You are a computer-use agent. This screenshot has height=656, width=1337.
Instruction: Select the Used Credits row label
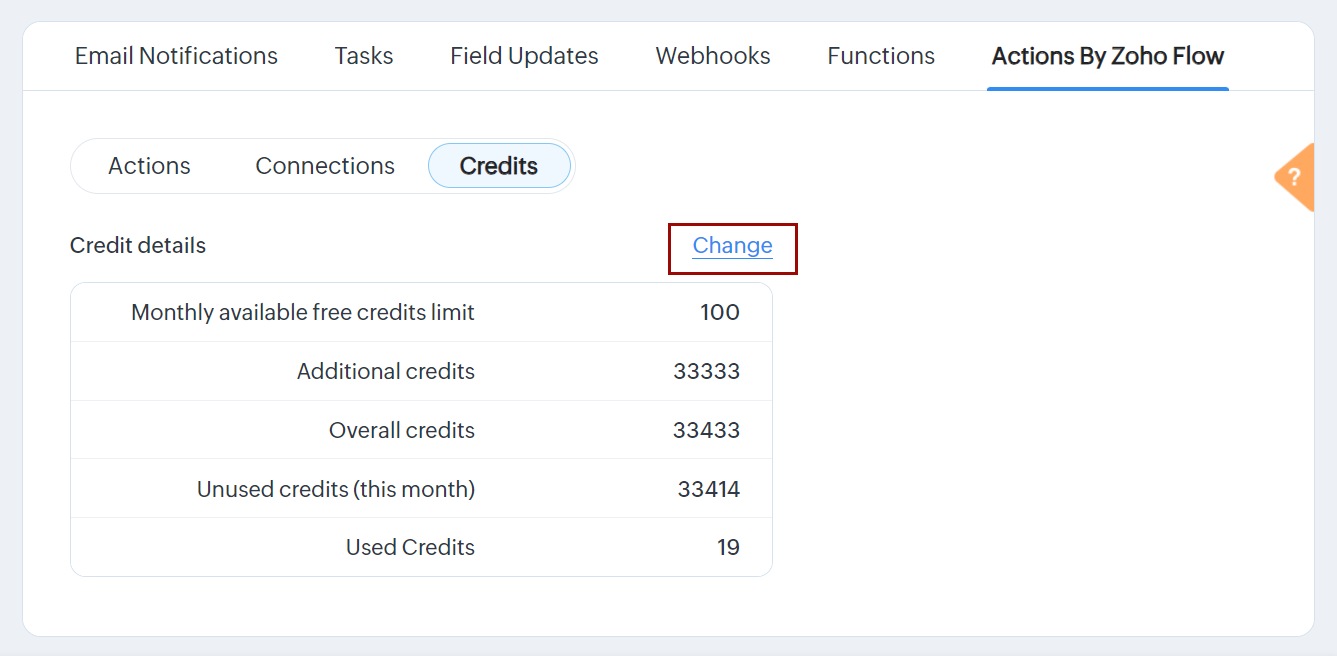pos(410,548)
